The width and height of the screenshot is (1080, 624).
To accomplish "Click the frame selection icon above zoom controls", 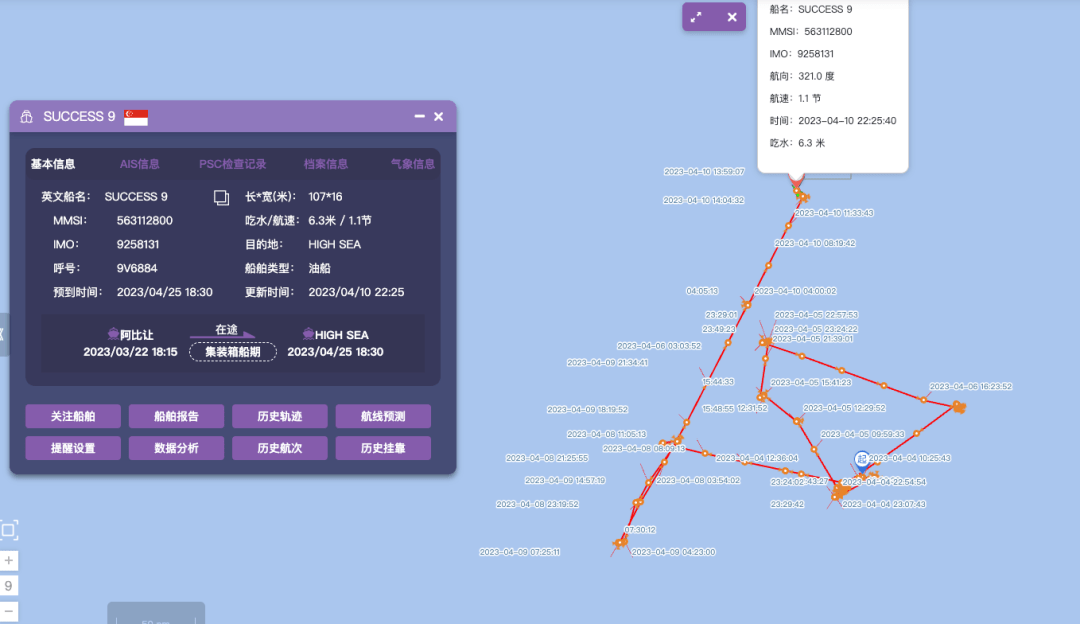I will (x=9, y=530).
